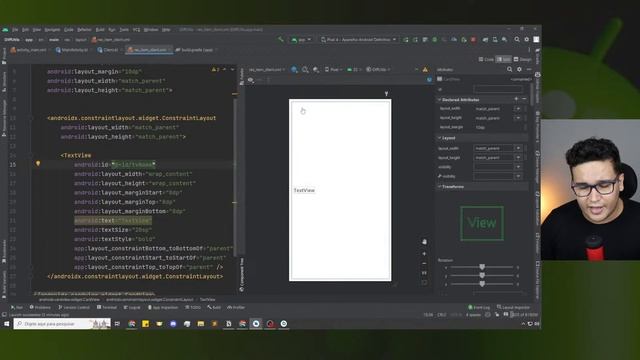
Task: Open the Layout Inspector button
Action: click(513, 307)
